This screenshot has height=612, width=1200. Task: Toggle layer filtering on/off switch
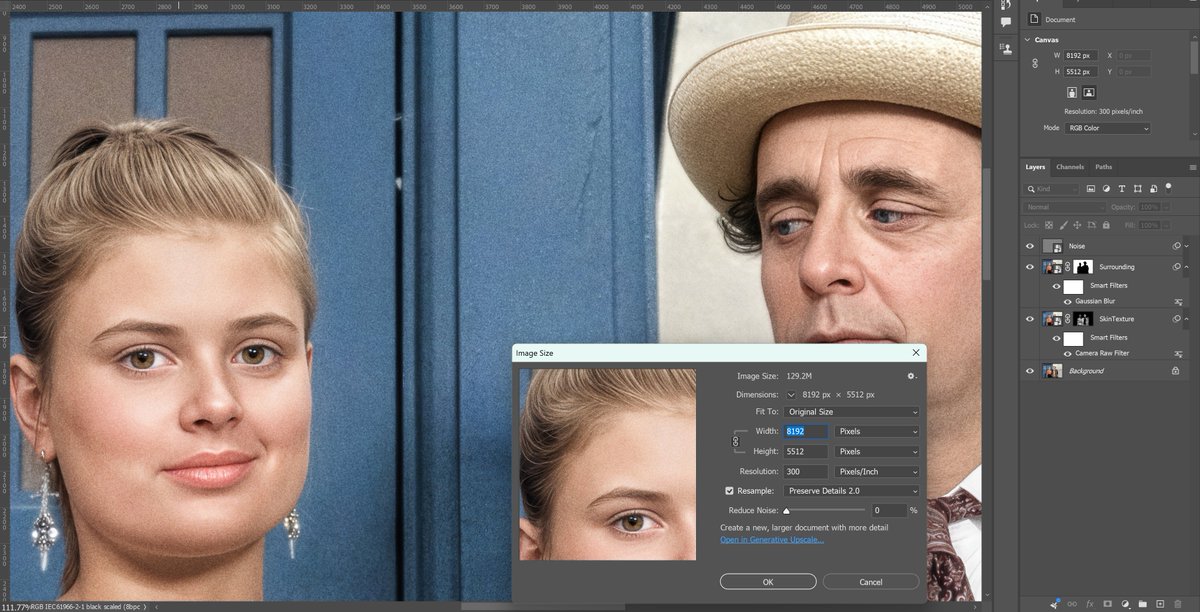pyautogui.click(x=1168, y=187)
